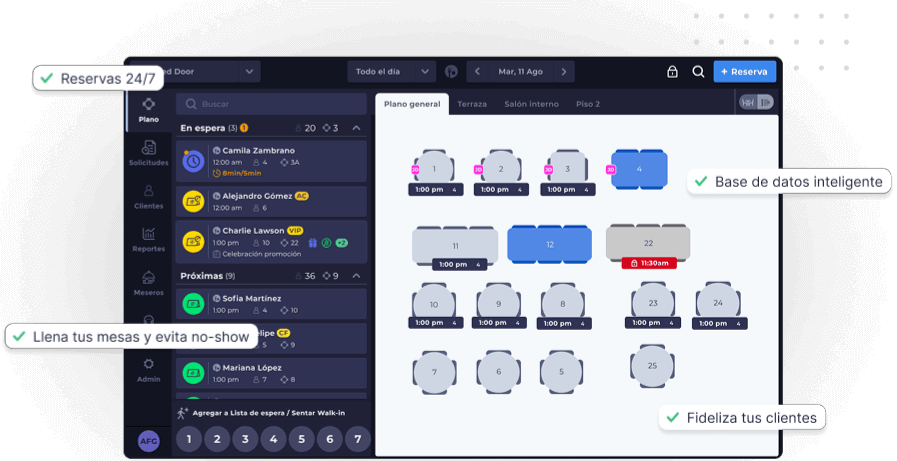This screenshot has height=461, width=897.
Task: Open the Todo el día dropdown
Action: [x=391, y=72]
